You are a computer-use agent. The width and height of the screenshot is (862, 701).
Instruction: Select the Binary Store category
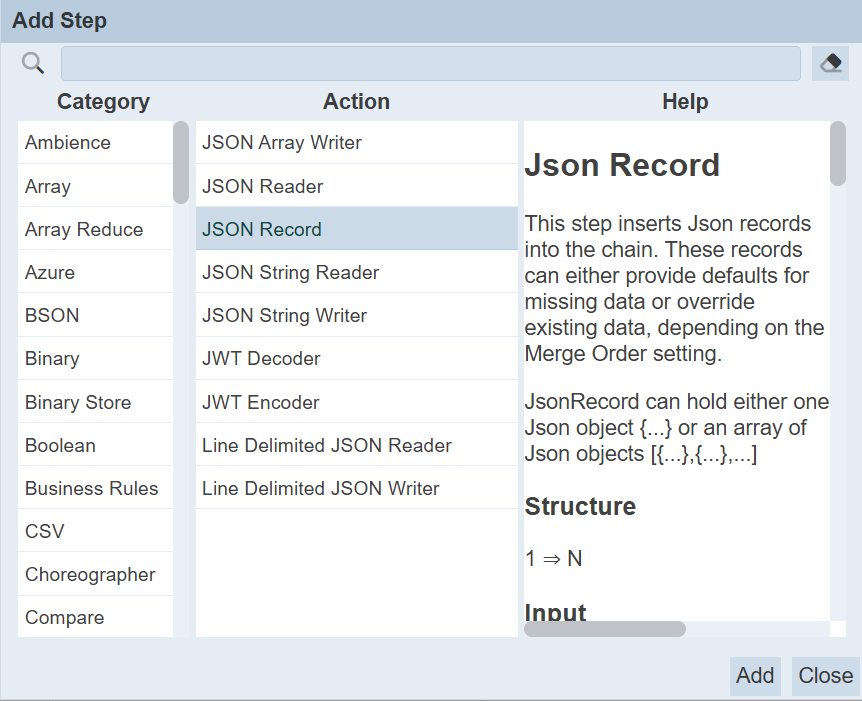[95, 402]
